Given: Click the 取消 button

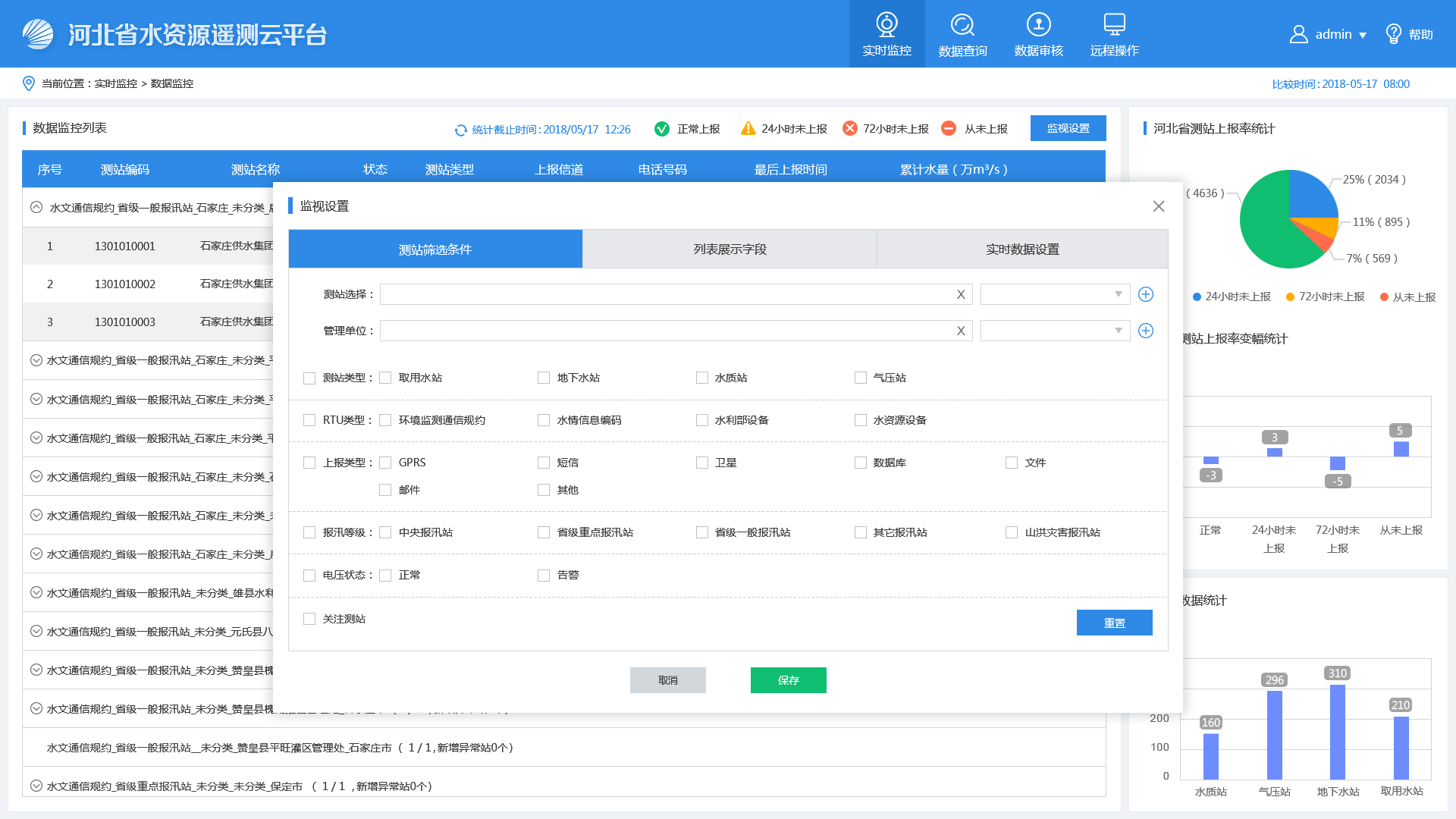Looking at the screenshot, I should click(x=667, y=680).
